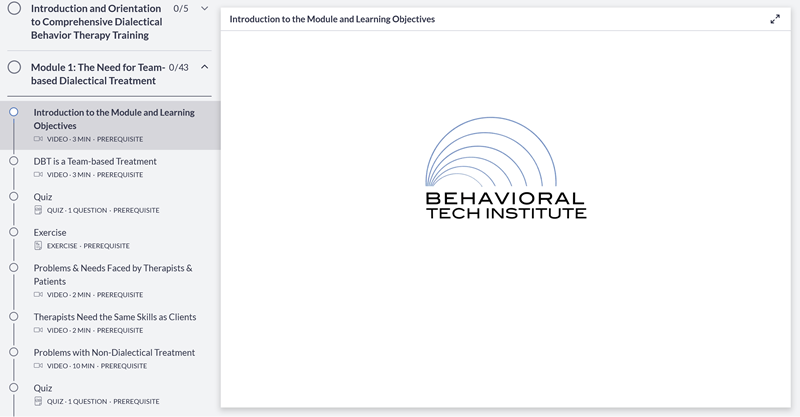This screenshot has width=800, height=417.
Task: Click quiz document icon under first Quiz
Action: (38, 210)
